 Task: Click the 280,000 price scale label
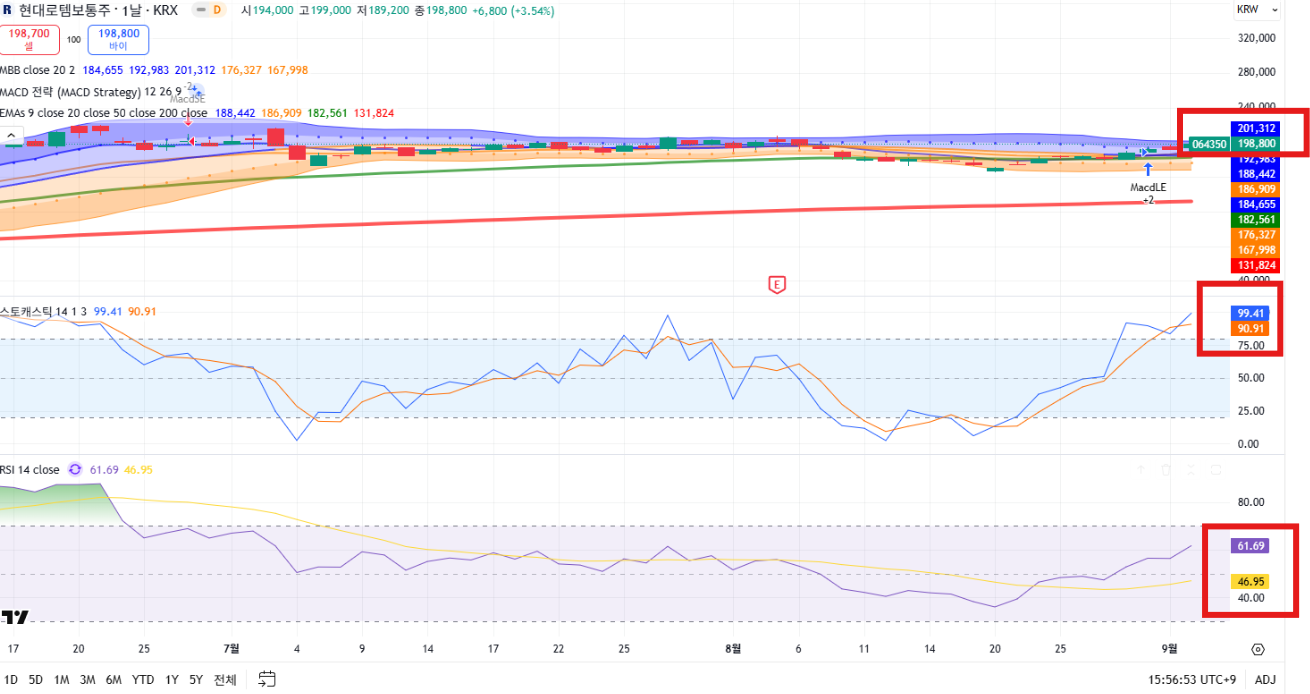1256,72
